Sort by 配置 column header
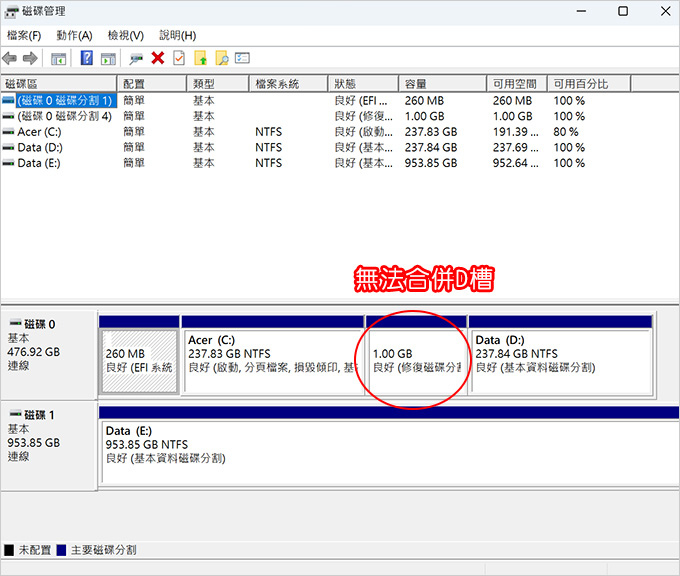Image resolution: width=680 pixels, height=576 pixels. (152, 84)
